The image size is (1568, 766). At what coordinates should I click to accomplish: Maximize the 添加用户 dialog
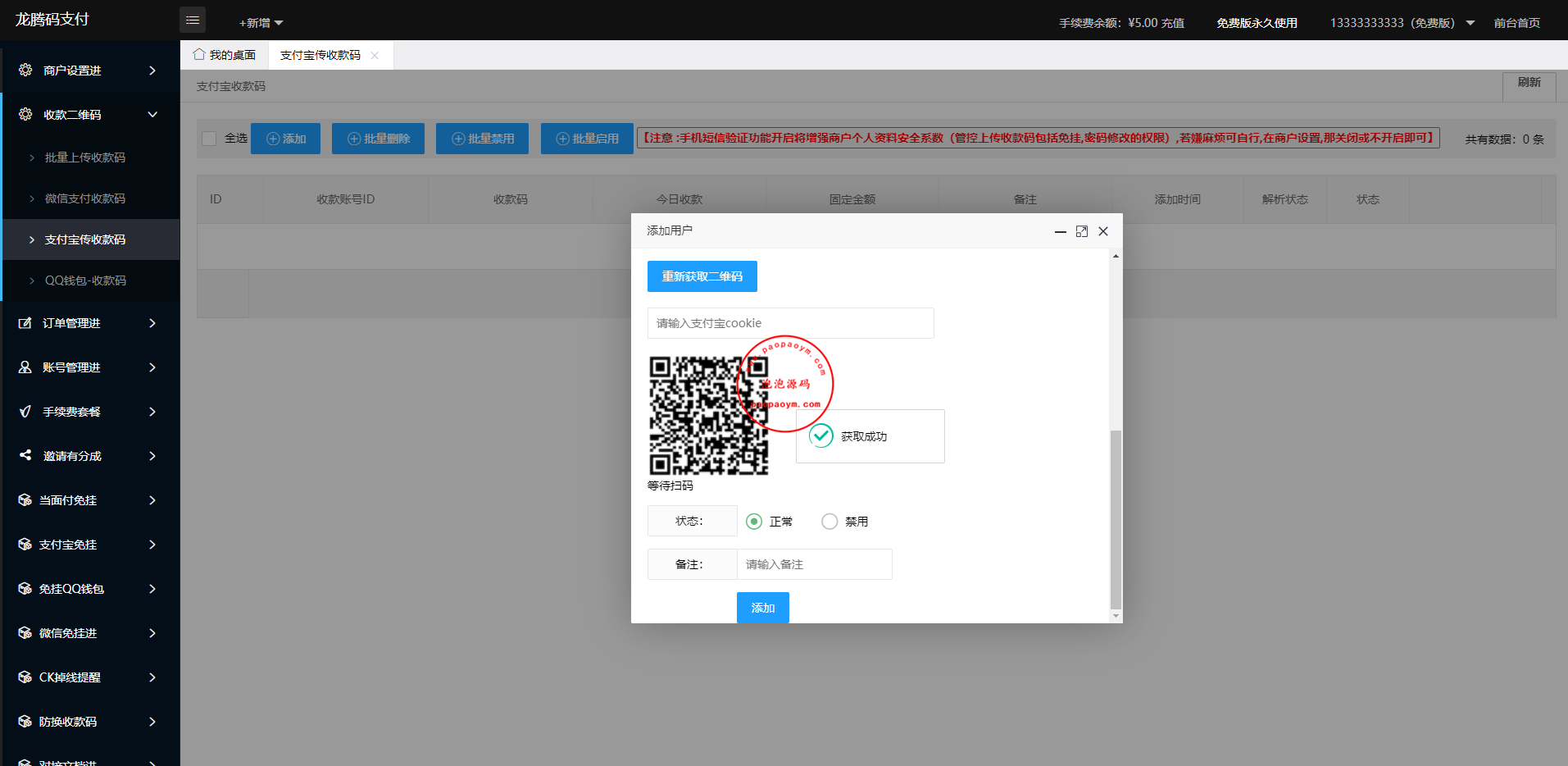coord(1082,231)
